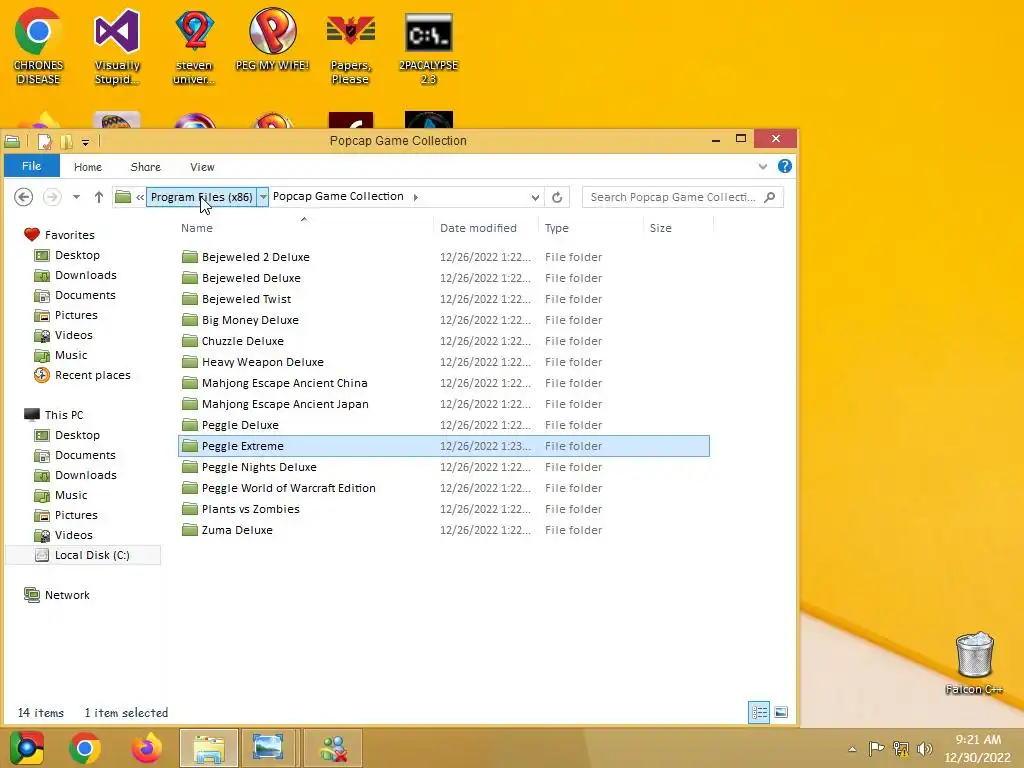Screen dimensions: 1024x768
Task: Switch to the View ribbon tab
Action: click(202, 167)
